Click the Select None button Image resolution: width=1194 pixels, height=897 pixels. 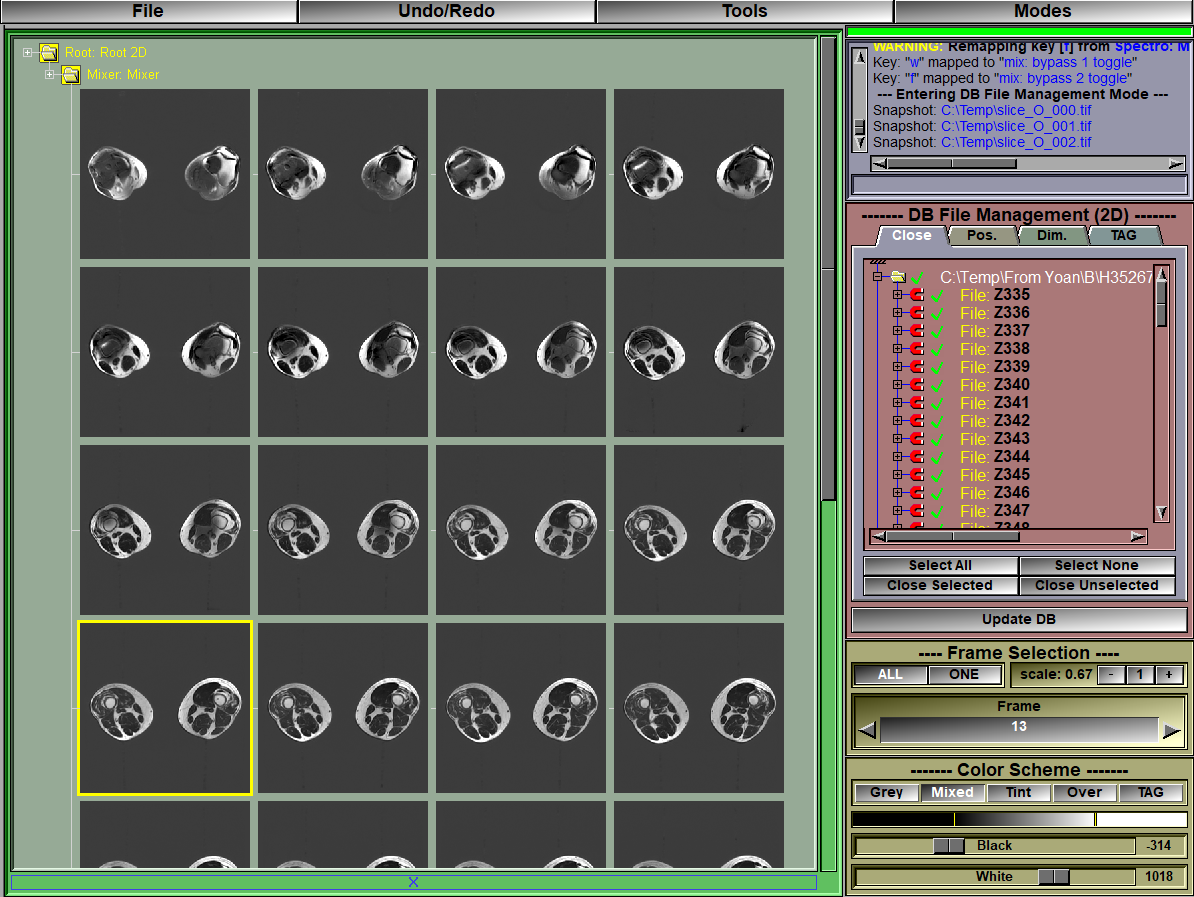pos(1097,566)
